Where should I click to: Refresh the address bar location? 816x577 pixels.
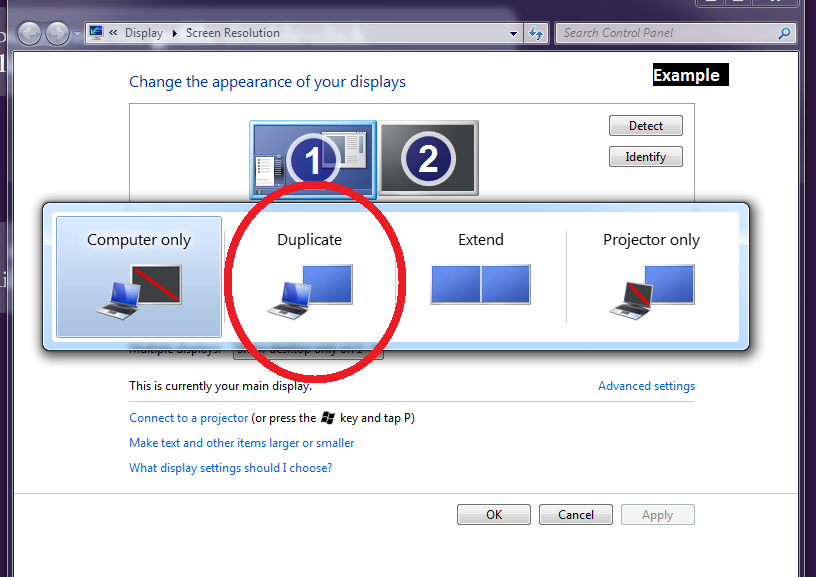pyautogui.click(x=537, y=33)
